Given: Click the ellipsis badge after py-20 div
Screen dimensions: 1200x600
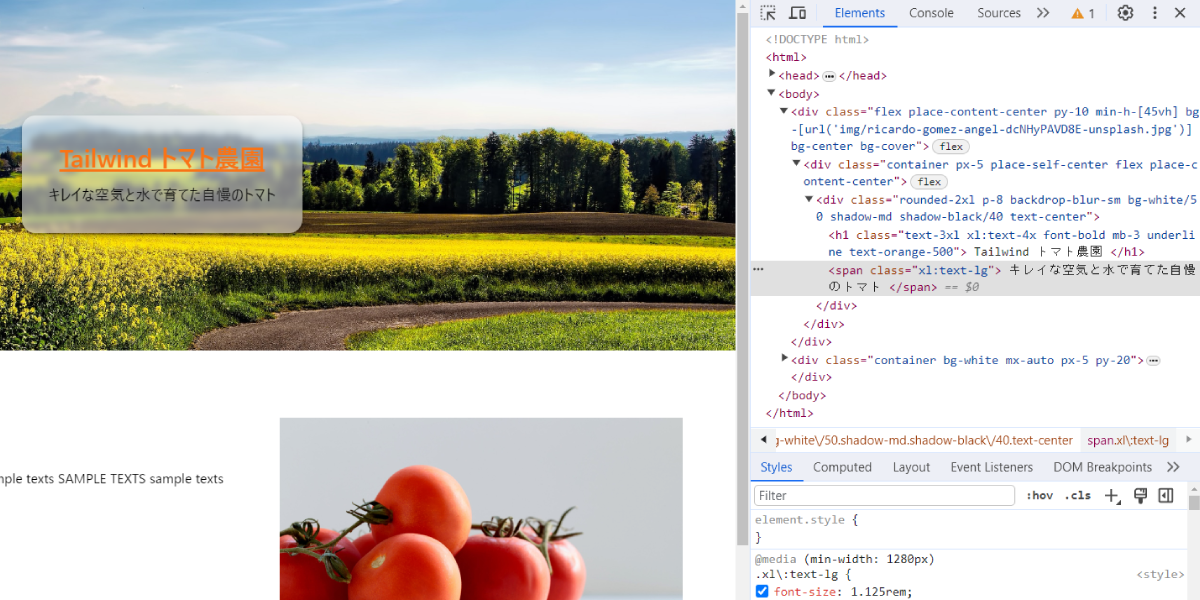Looking at the screenshot, I should coord(1153,360).
